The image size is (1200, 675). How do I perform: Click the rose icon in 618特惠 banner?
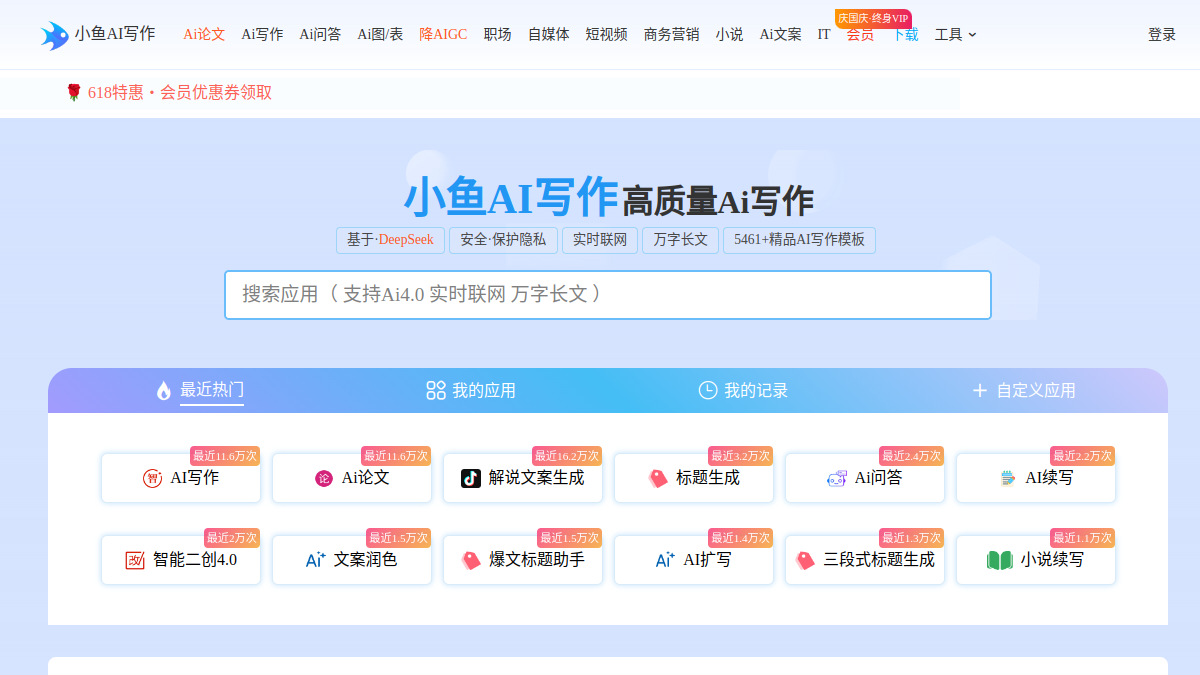pos(73,92)
